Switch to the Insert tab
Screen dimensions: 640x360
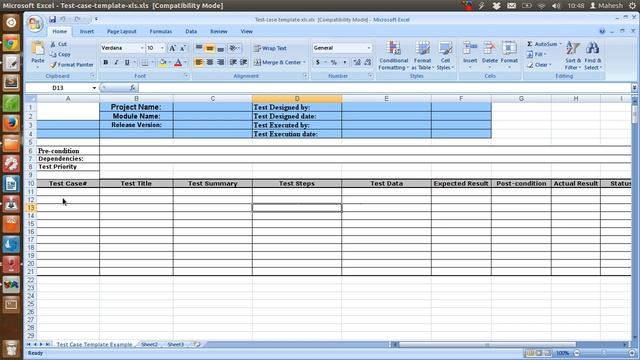coord(87,31)
